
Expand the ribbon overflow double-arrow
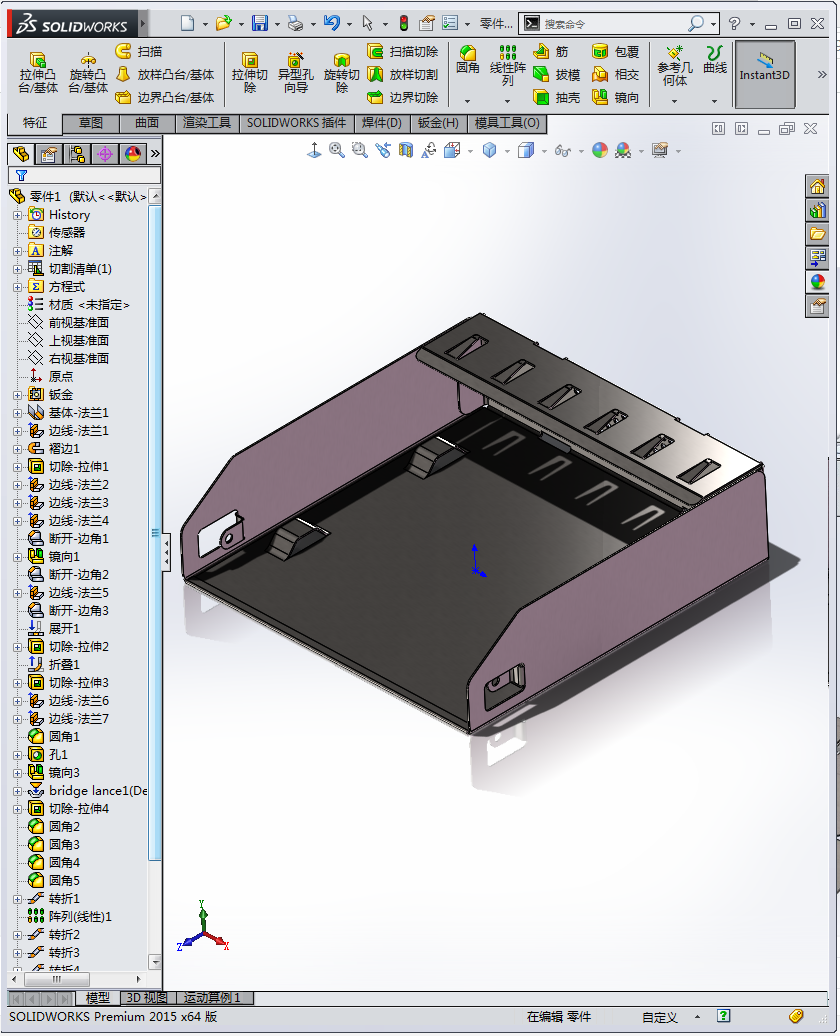click(x=821, y=75)
